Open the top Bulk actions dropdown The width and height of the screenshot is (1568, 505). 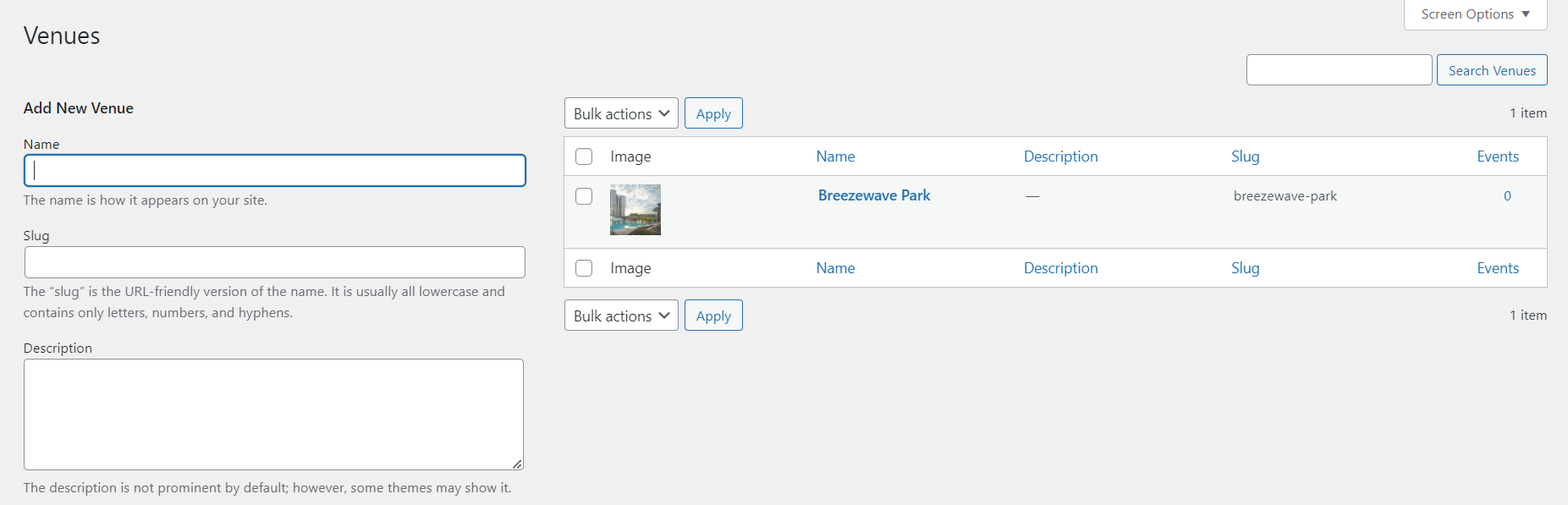[x=621, y=113]
